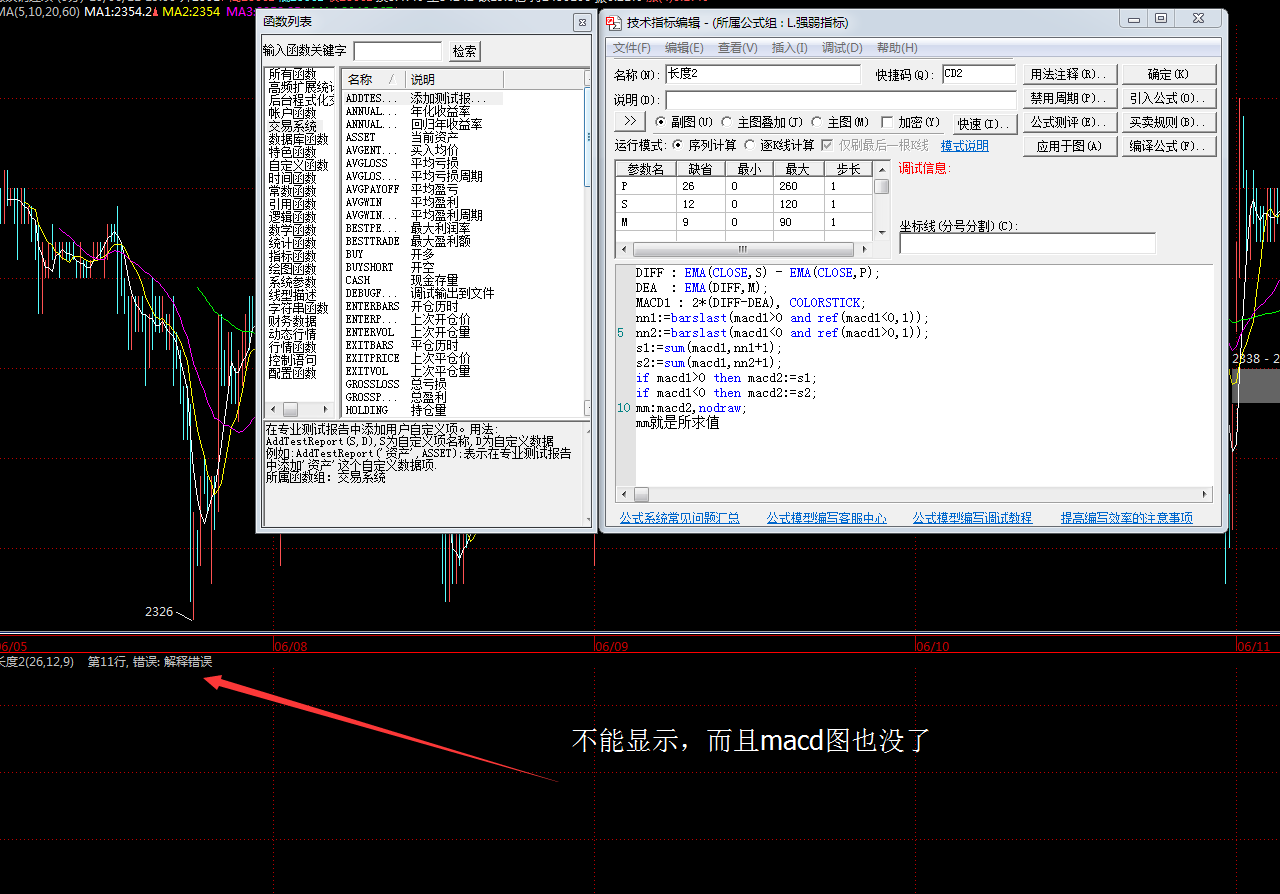The width and height of the screenshot is (1280, 894).
Task: Click the 说明 input field
Action: pos(841,100)
